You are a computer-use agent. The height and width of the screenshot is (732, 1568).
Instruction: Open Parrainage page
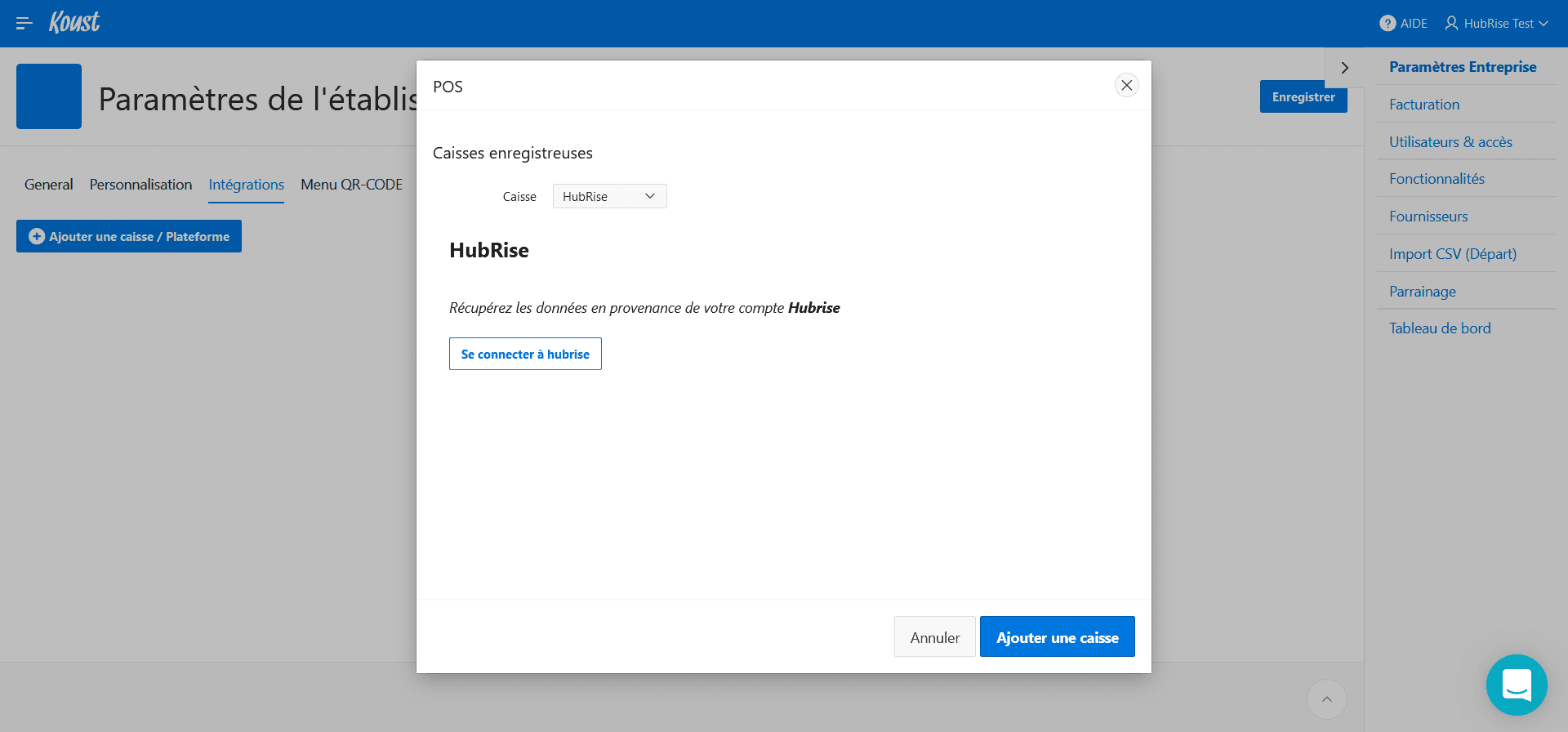click(x=1423, y=292)
